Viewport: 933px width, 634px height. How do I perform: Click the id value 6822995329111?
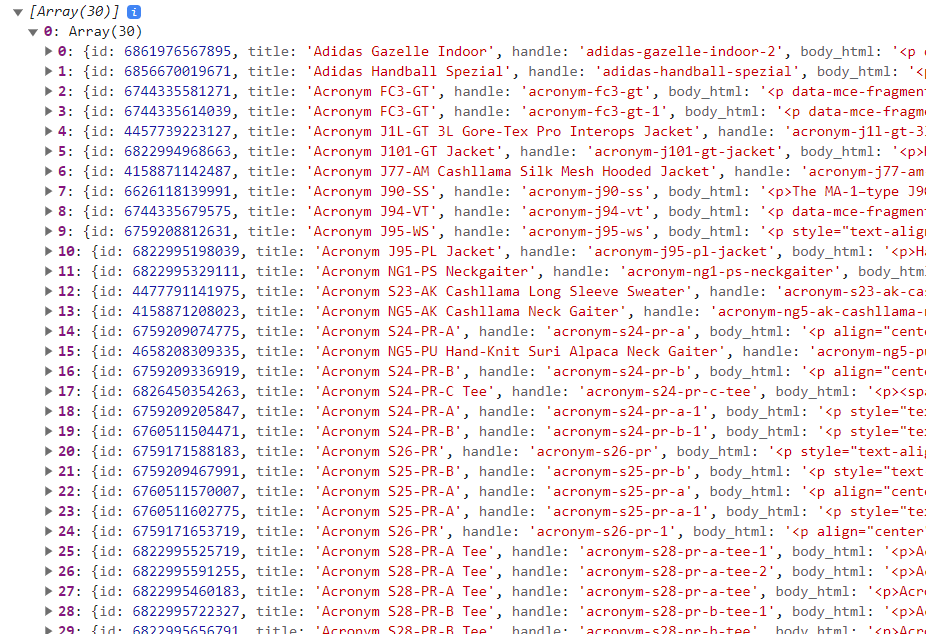coord(186,272)
